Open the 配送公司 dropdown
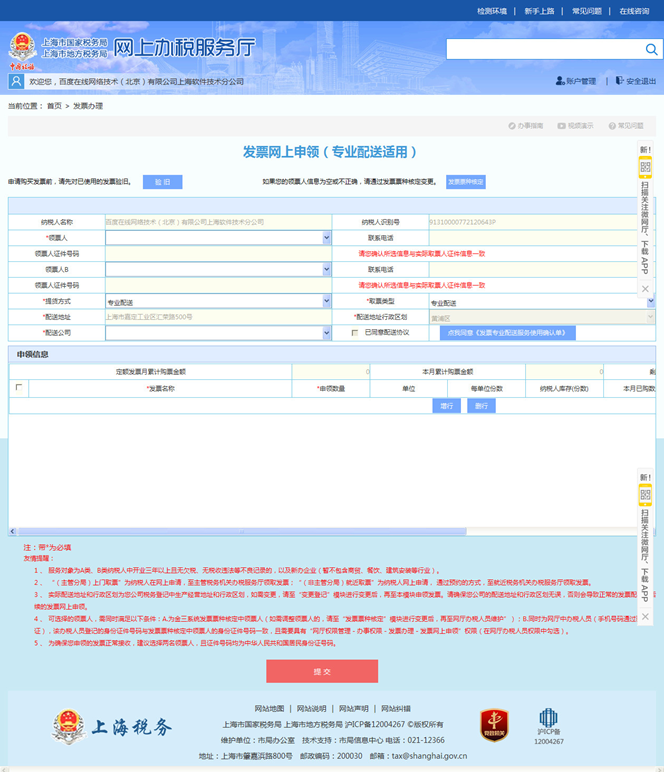 coord(326,333)
